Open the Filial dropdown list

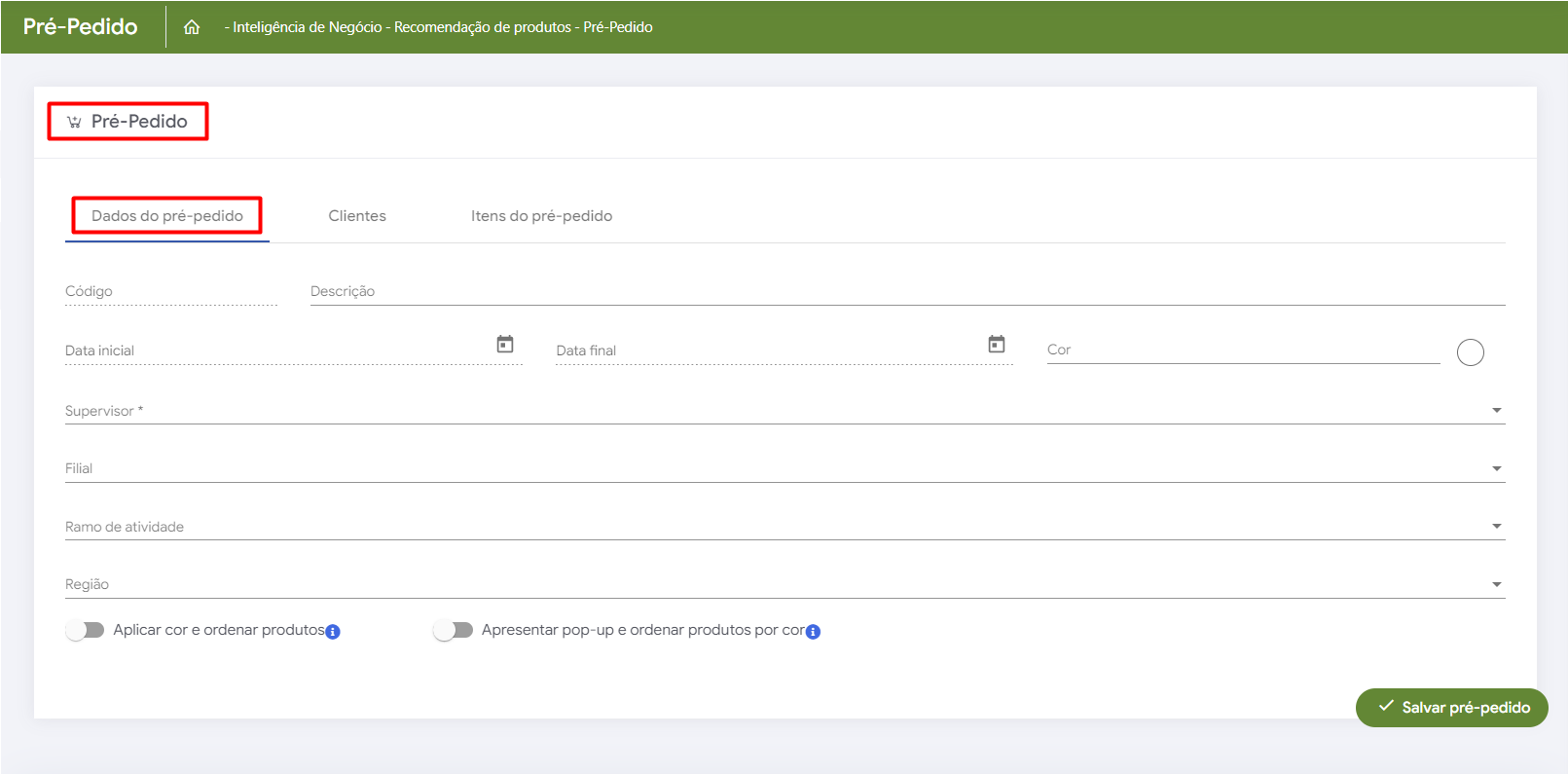pyautogui.click(x=1496, y=469)
